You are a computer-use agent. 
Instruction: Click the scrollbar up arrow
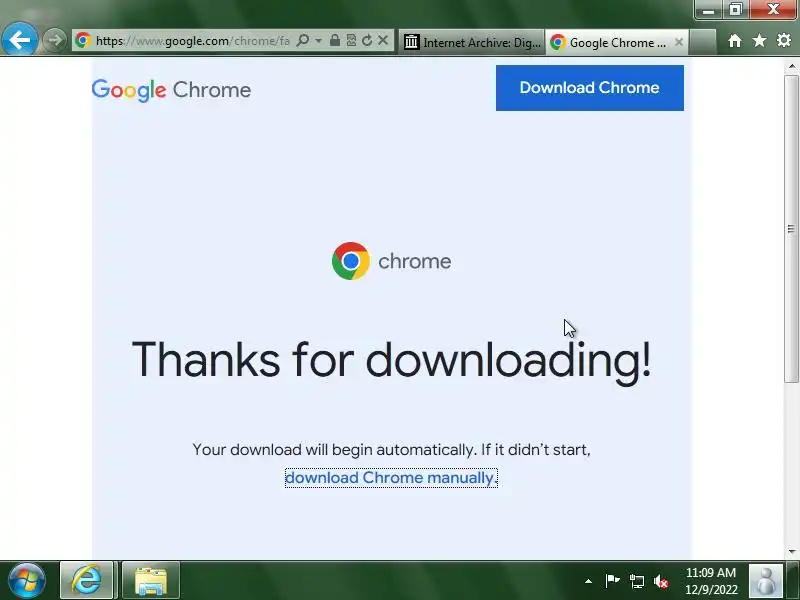791,66
